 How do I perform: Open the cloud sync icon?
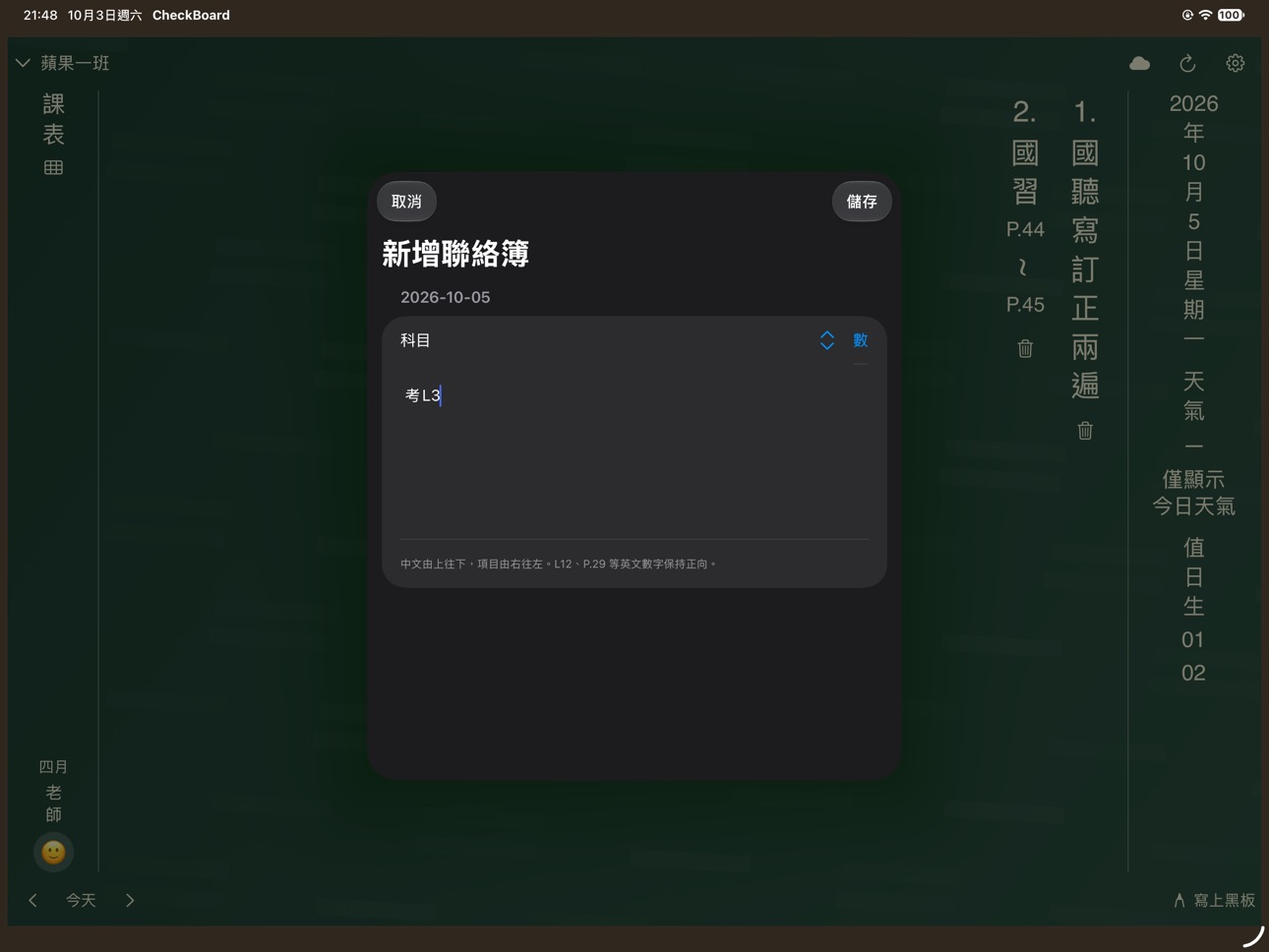(1139, 64)
